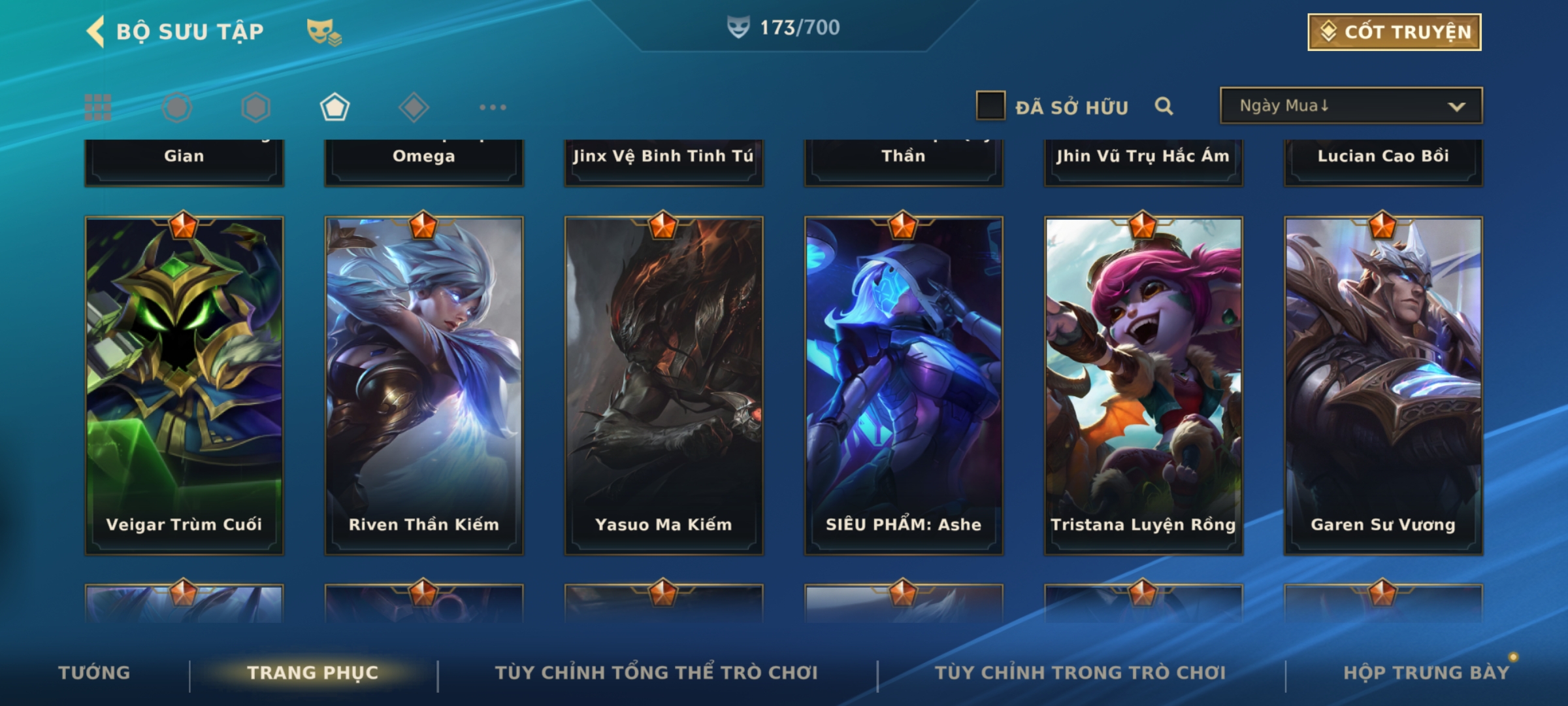Select the Garen Sư Vương skin card
1568x706 pixels.
pos(1383,386)
